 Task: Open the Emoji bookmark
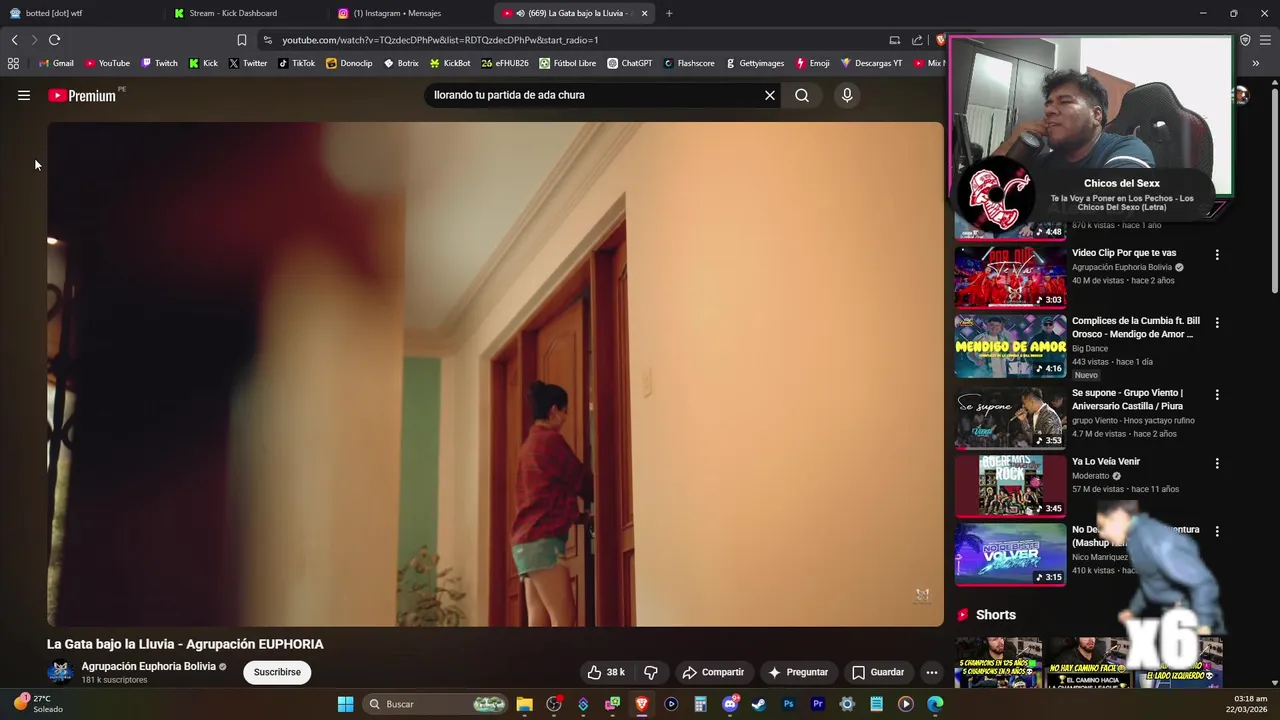coord(813,63)
